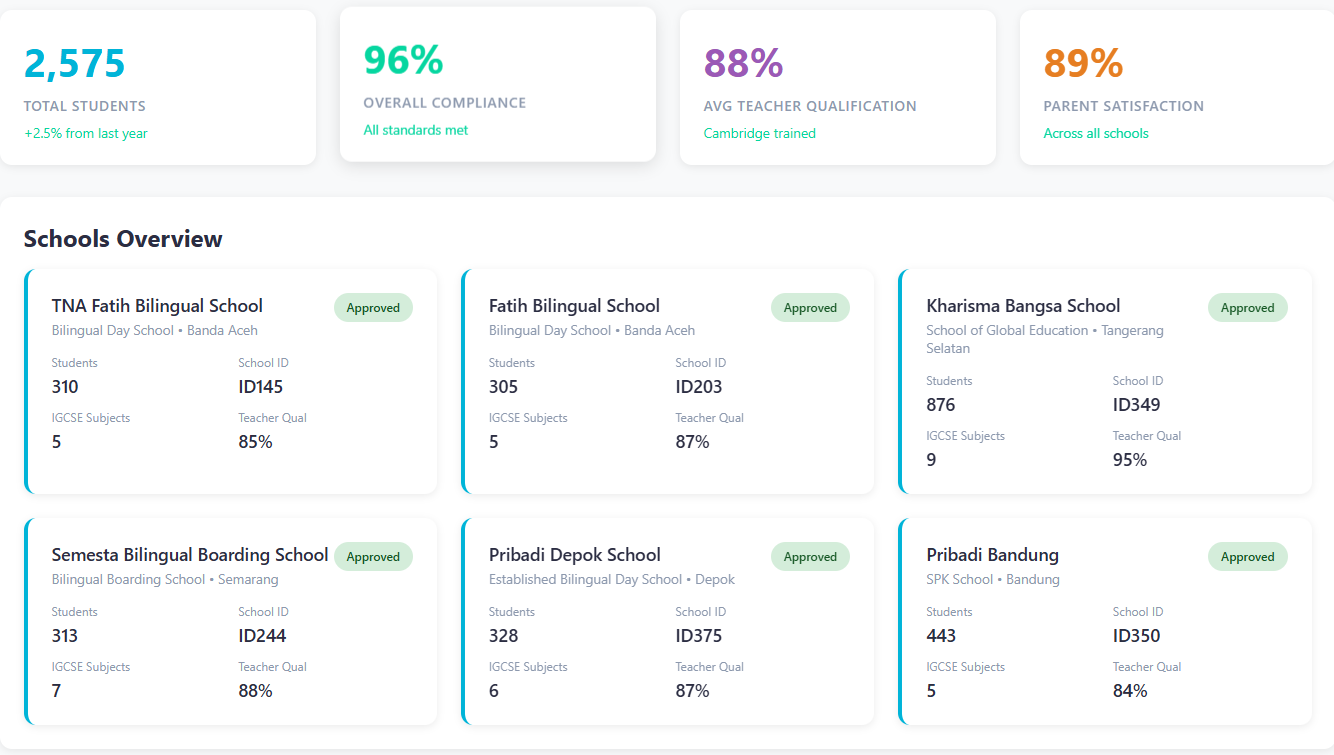Click the Approved badge for Kharisma Bangsa School
This screenshot has width=1334, height=755.
(x=1247, y=307)
